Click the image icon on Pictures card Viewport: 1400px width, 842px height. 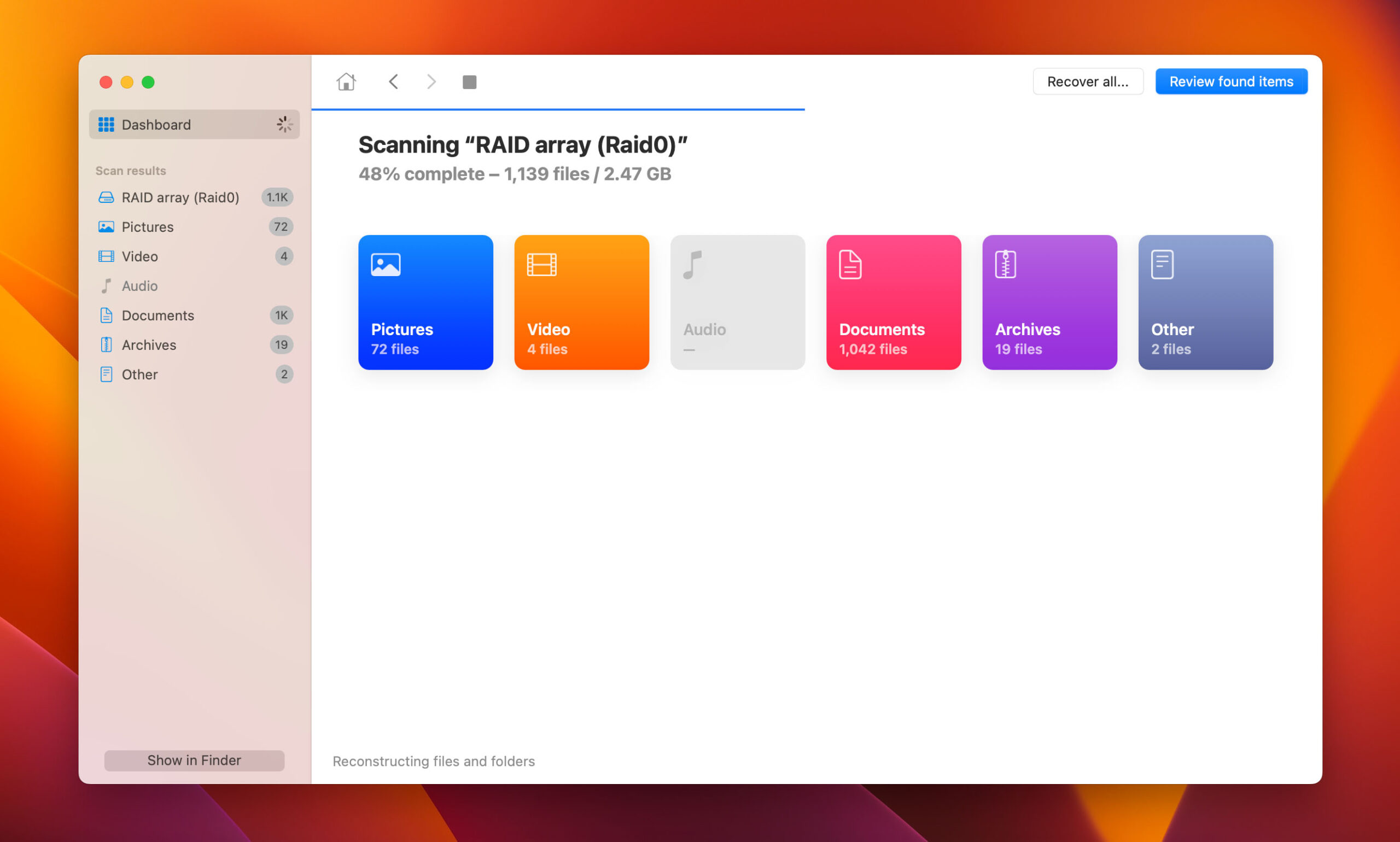click(x=386, y=265)
